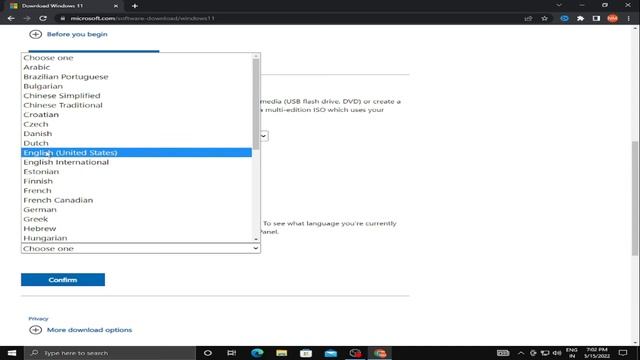Open the Windows Start menu
This screenshot has width=640, height=360.
12,353
